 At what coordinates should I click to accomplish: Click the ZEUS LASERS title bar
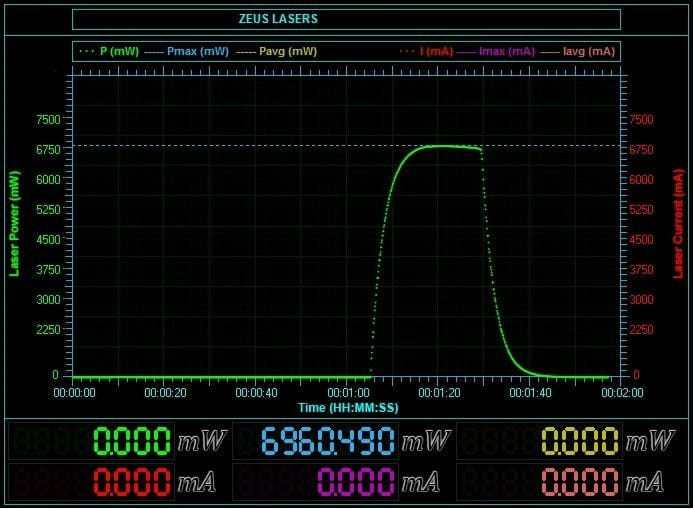(347, 19)
